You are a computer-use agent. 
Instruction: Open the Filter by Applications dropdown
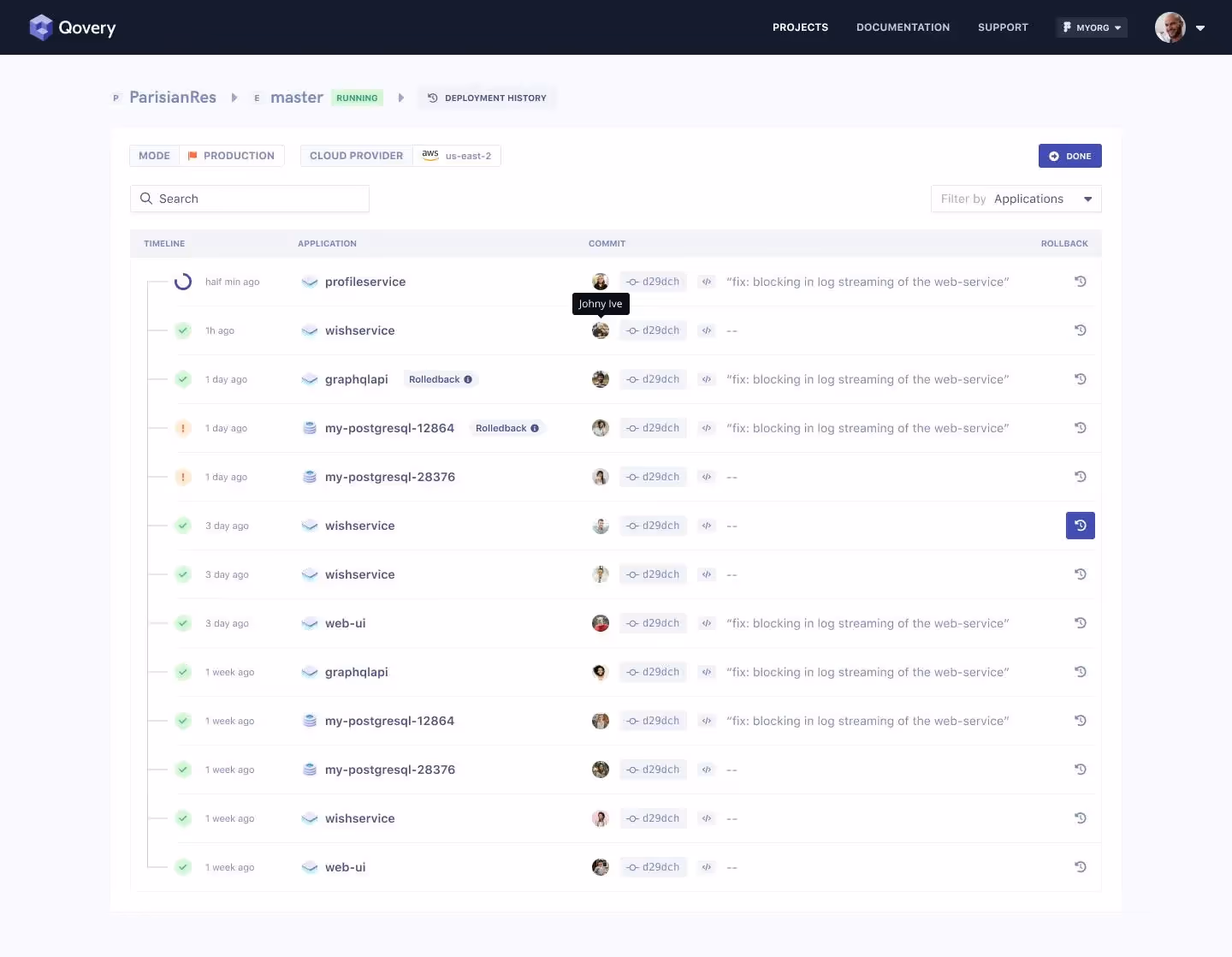[x=1016, y=199]
